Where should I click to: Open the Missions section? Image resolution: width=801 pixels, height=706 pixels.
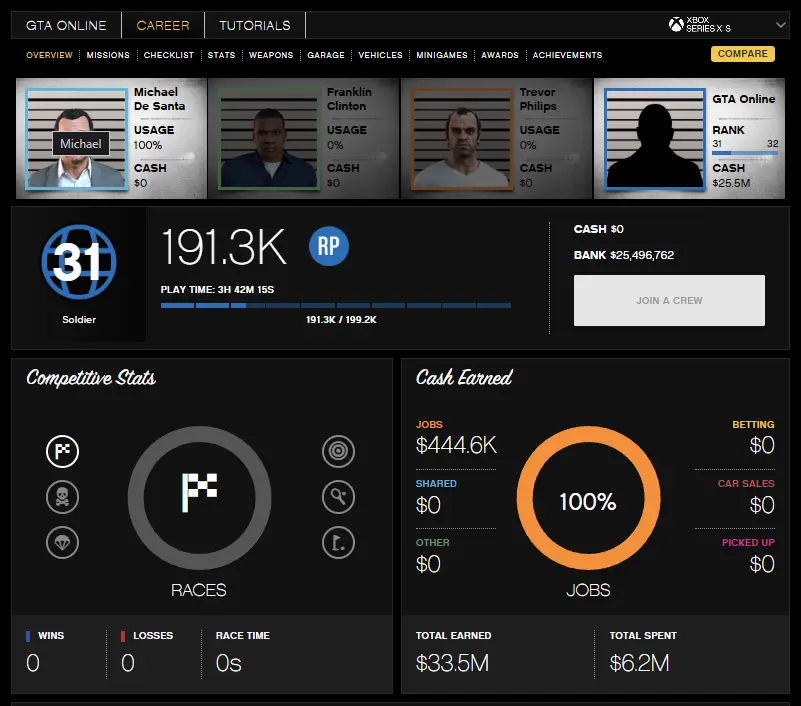pos(108,55)
